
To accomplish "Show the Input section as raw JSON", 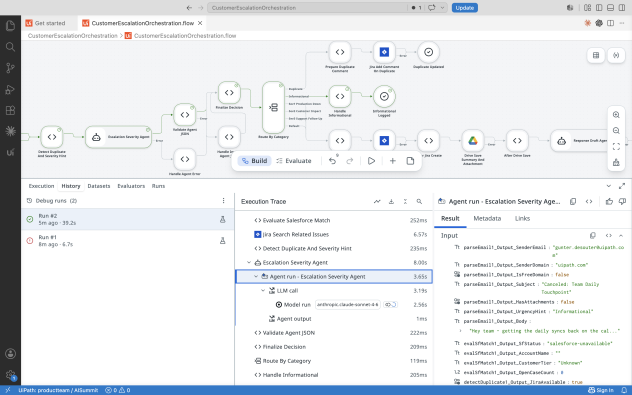I will (x=609, y=235).
